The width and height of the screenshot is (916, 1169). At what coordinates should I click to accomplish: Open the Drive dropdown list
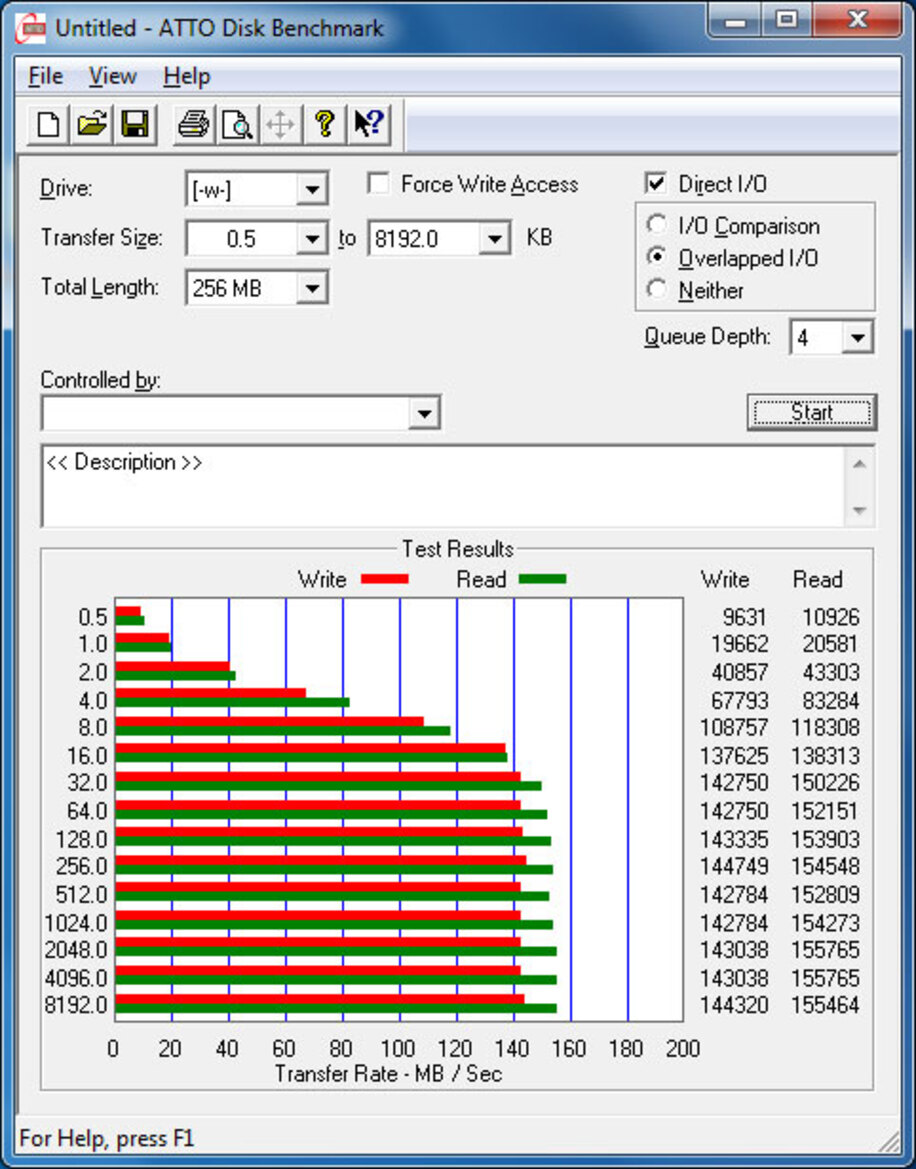tap(312, 189)
